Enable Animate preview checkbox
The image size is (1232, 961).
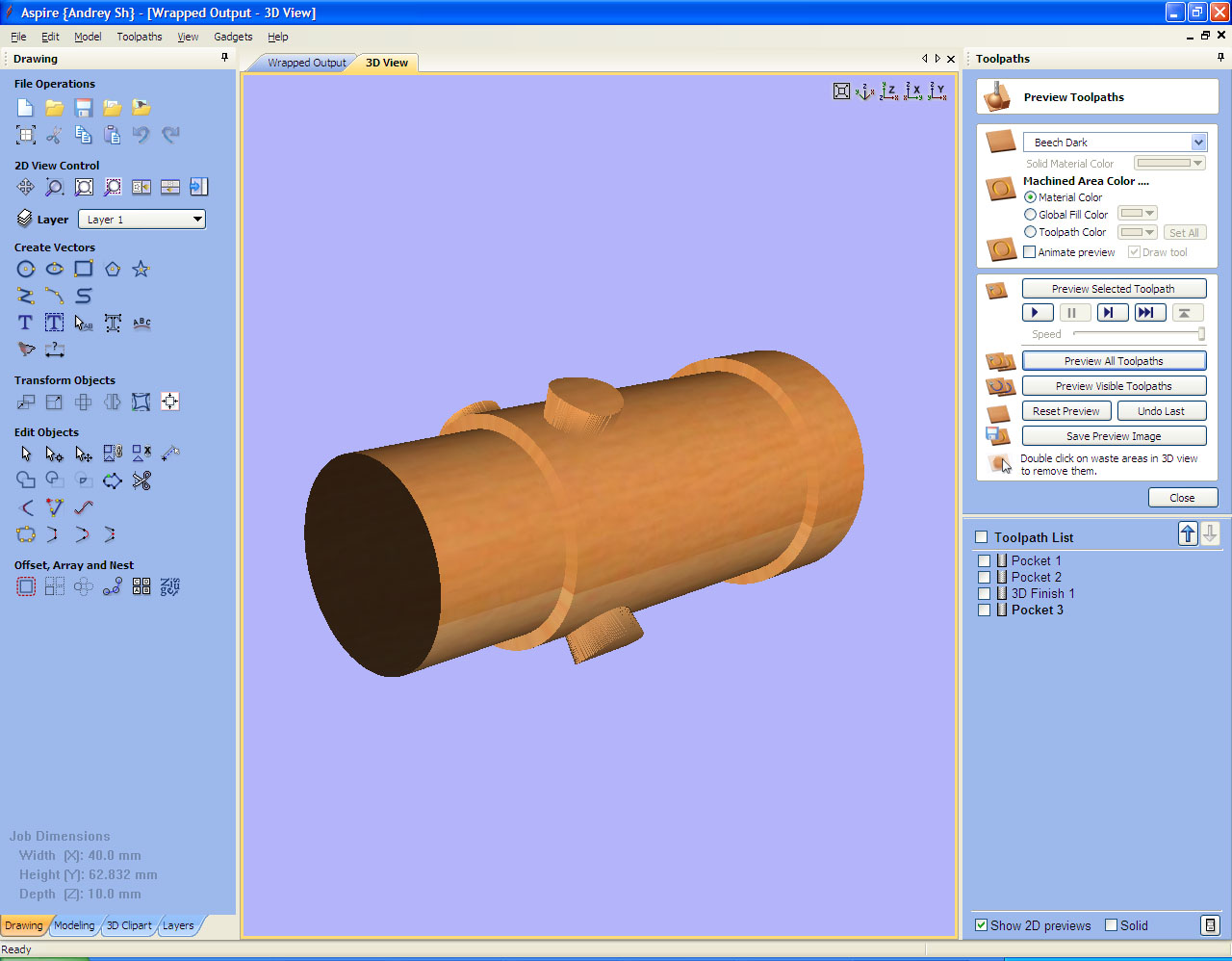(x=1030, y=252)
